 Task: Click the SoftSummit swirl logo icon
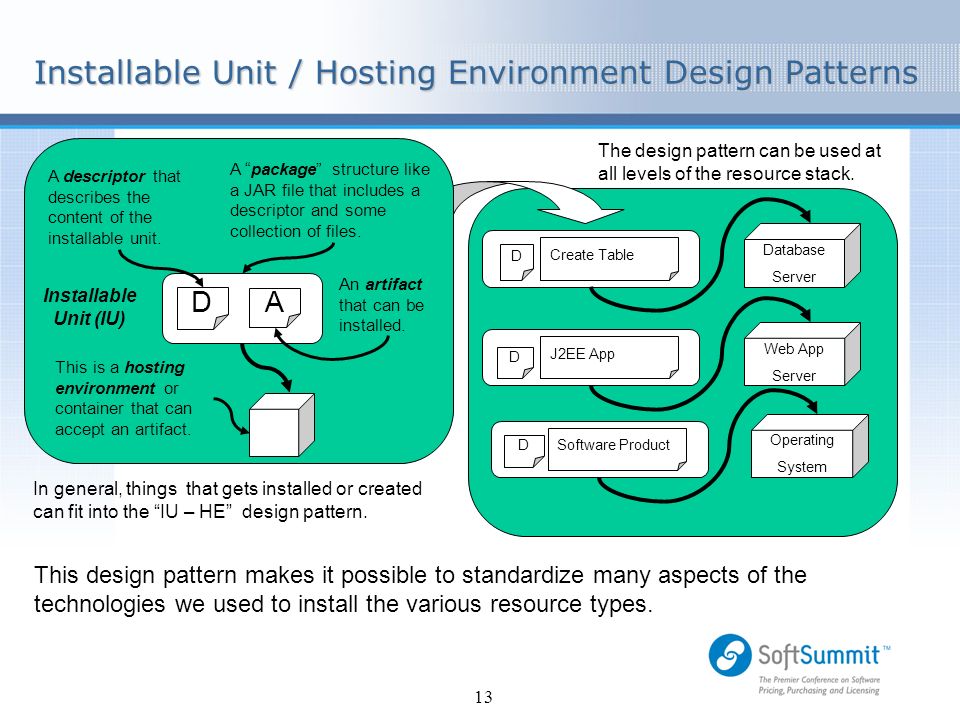(730, 655)
